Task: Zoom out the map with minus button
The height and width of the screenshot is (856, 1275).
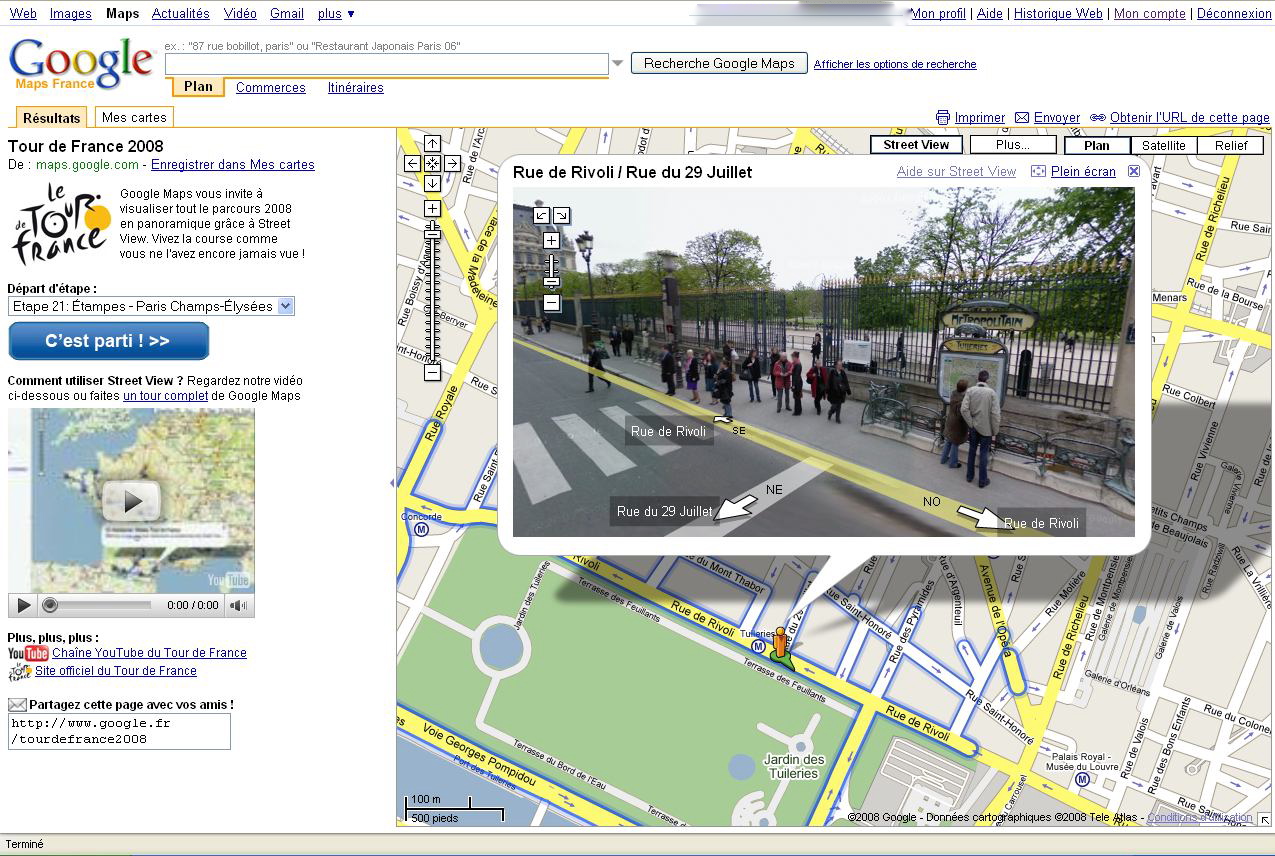Action: point(432,372)
